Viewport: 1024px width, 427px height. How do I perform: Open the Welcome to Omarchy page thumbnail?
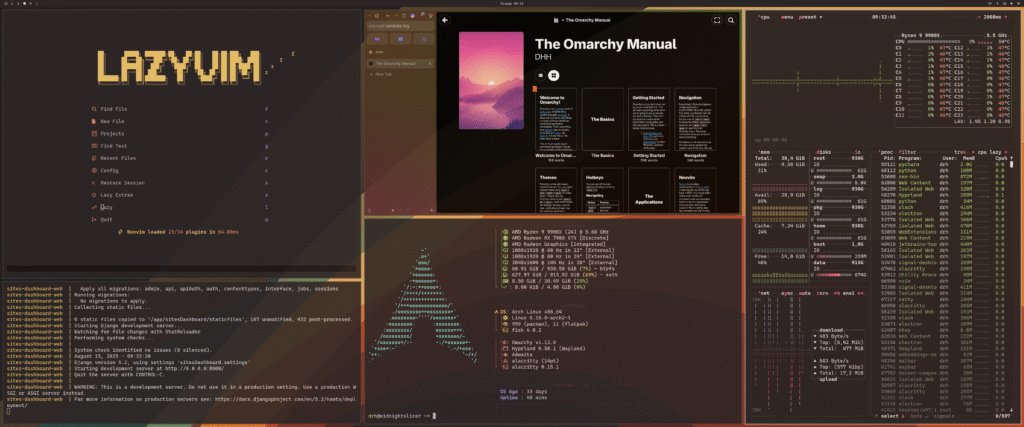pyautogui.click(x=558, y=120)
